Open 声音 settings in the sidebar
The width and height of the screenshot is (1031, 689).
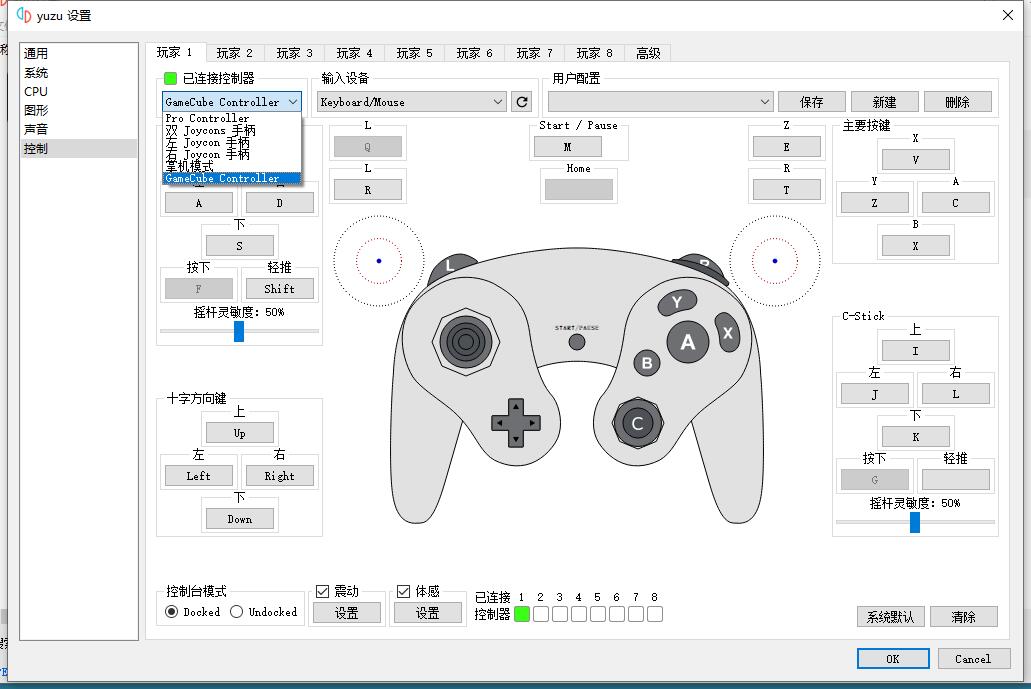[x=79, y=130]
